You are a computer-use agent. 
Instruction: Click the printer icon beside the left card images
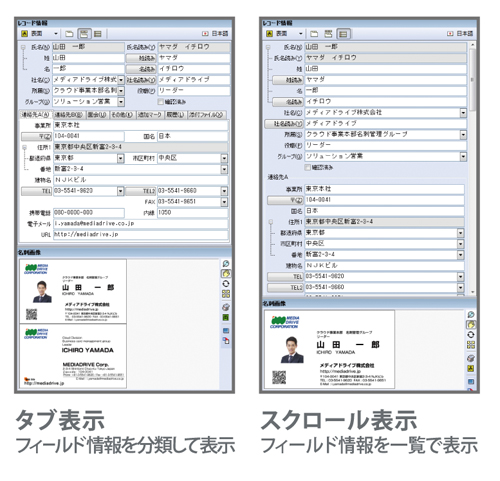(x=226, y=307)
